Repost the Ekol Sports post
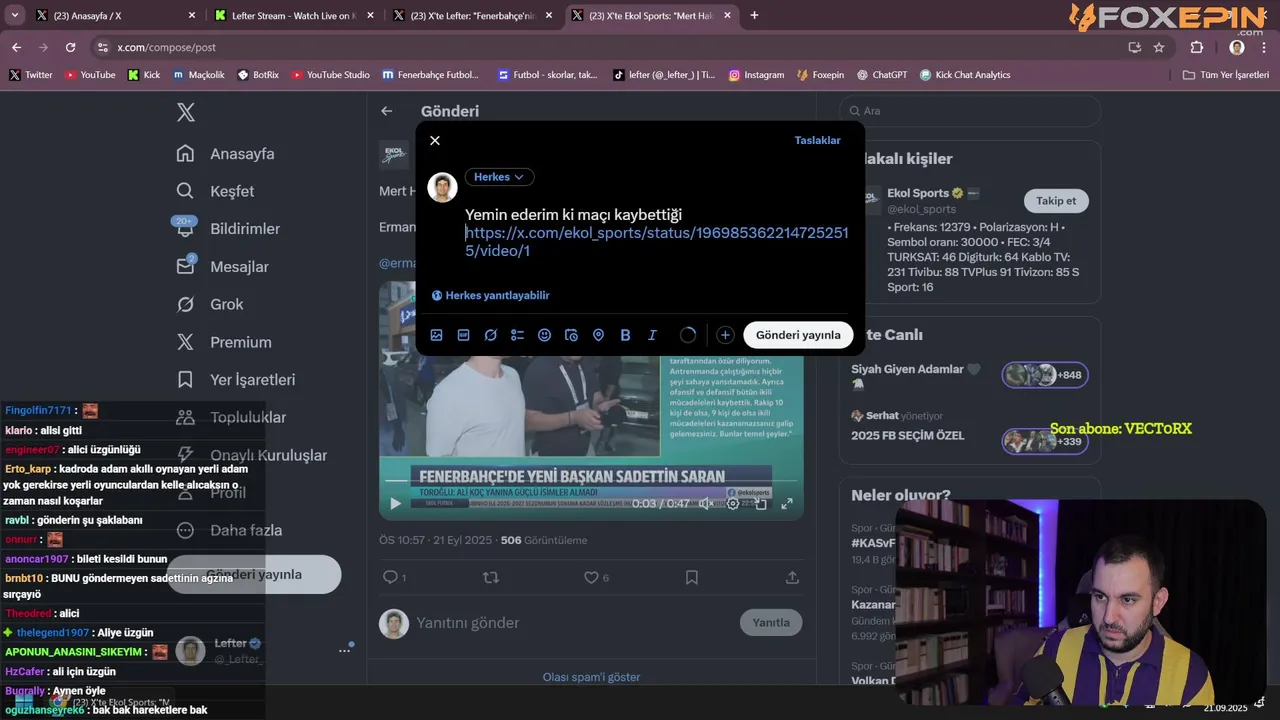Viewport: 1280px width, 720px height. [x=490, y=577]
